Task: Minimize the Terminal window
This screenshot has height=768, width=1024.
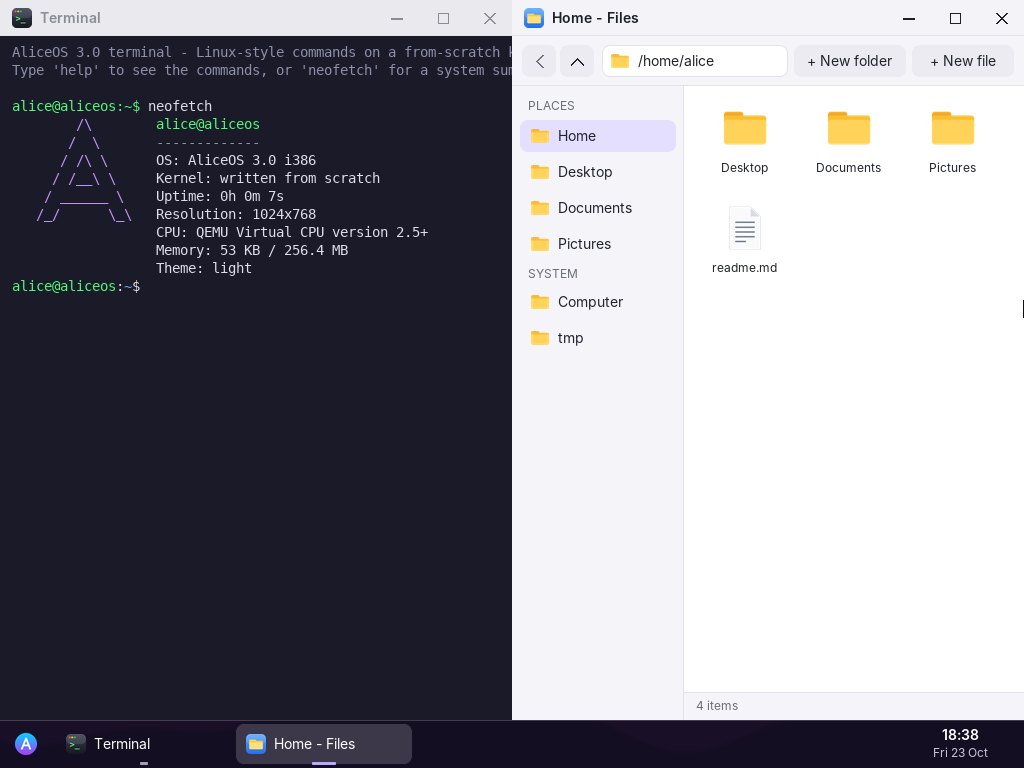Action: tap(397, 18)
